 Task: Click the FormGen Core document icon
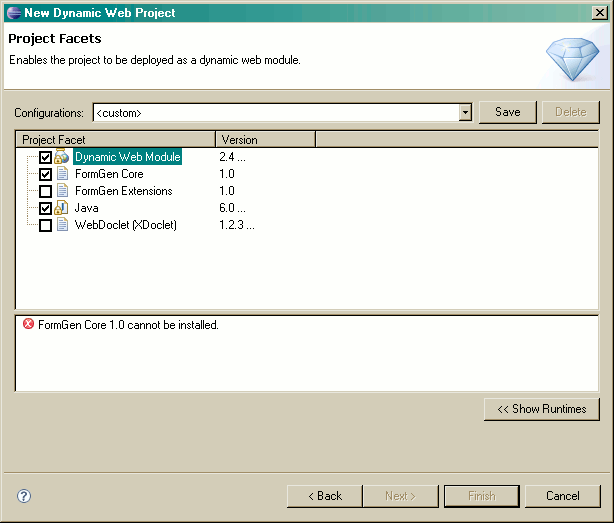(x=62, y=174)
